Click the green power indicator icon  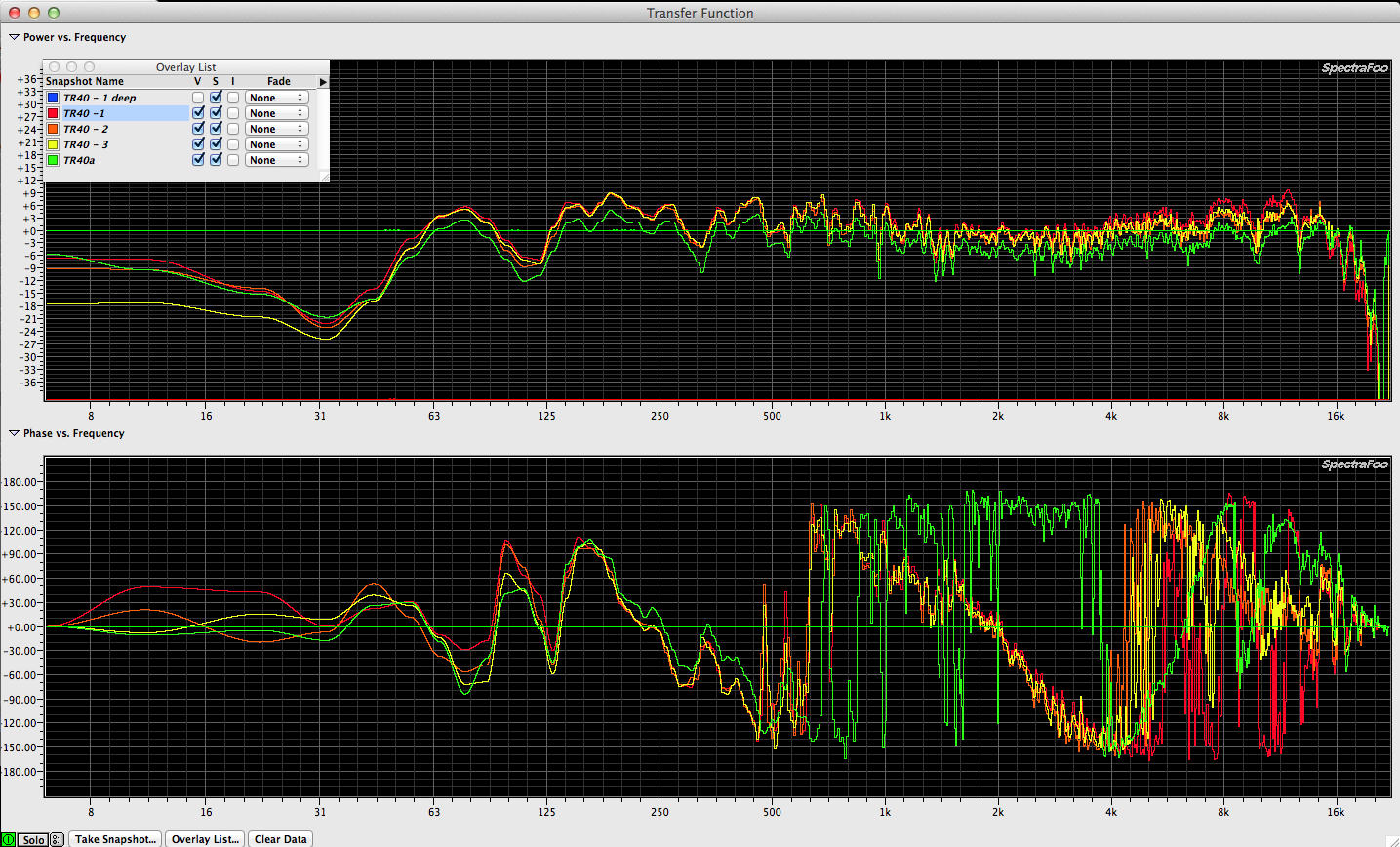pyautogui.click(x=8, y=839)
